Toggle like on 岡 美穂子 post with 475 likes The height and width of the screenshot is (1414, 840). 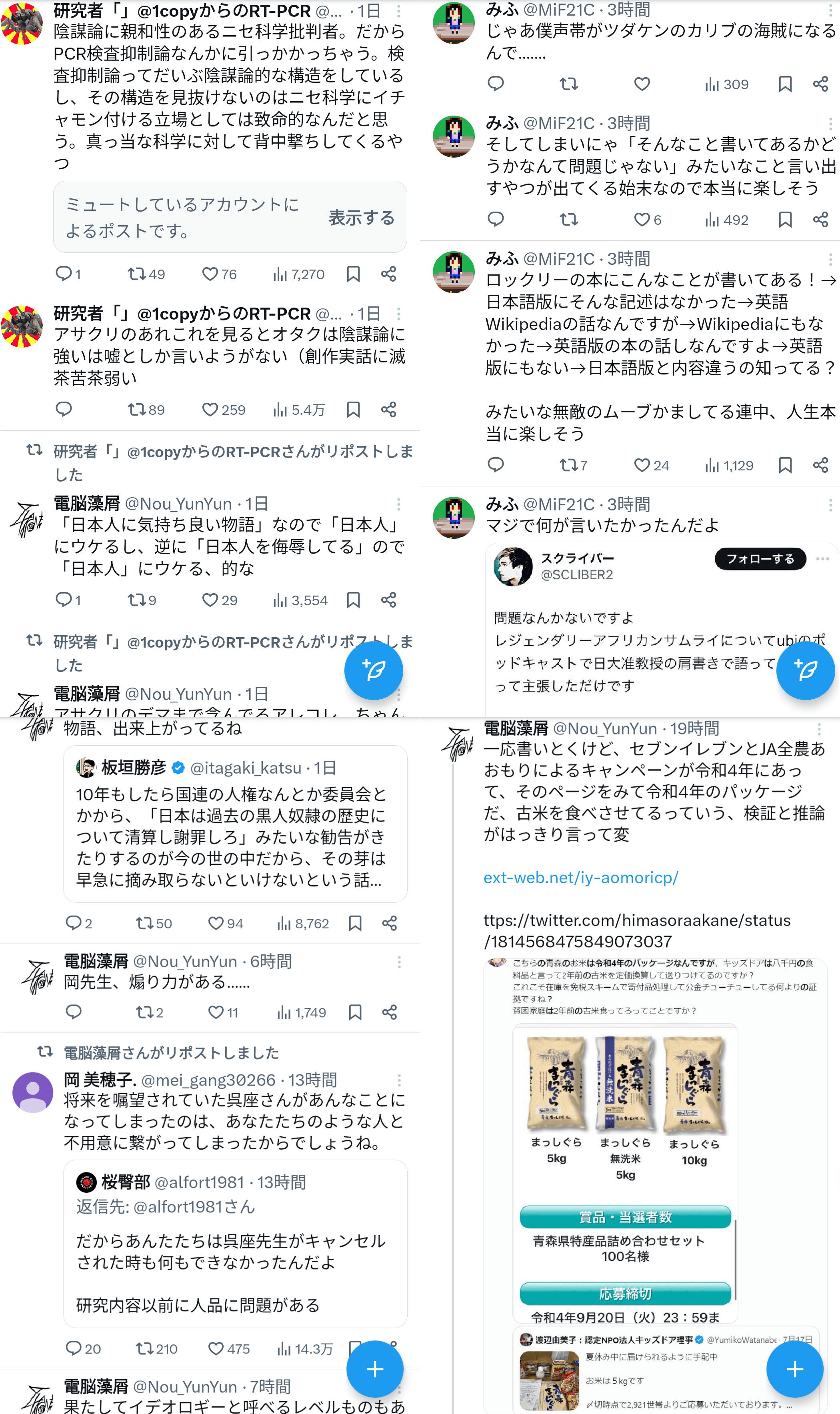(229, 1349)
